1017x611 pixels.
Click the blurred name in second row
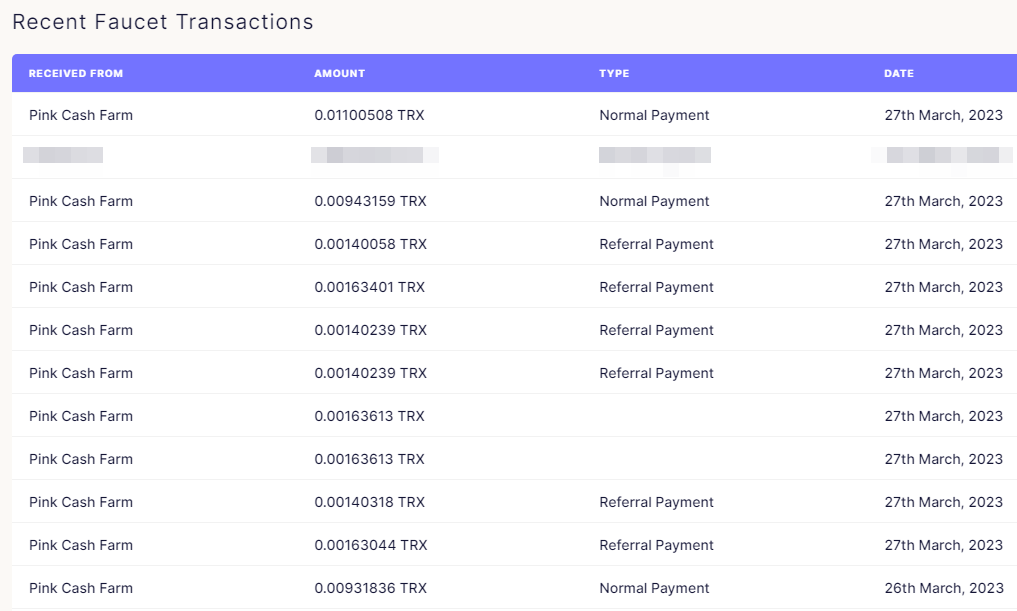(63, 155)
